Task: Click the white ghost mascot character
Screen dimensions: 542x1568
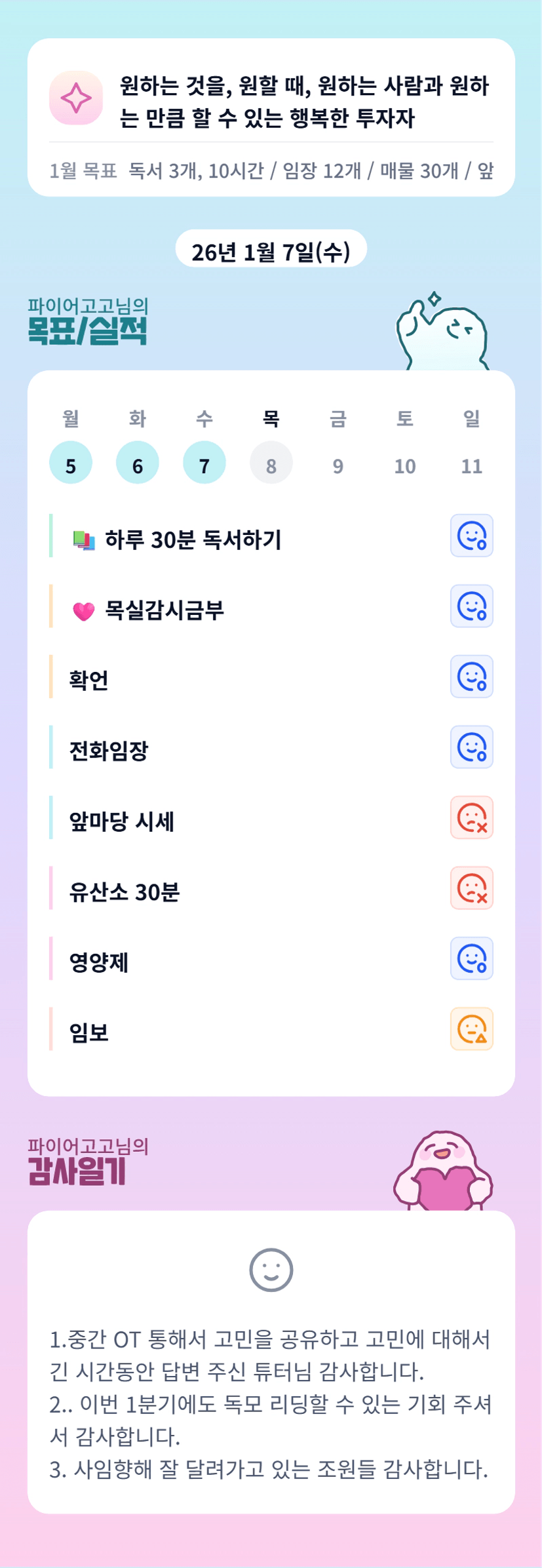Action: pyautogui.click(x=443, y=334)
